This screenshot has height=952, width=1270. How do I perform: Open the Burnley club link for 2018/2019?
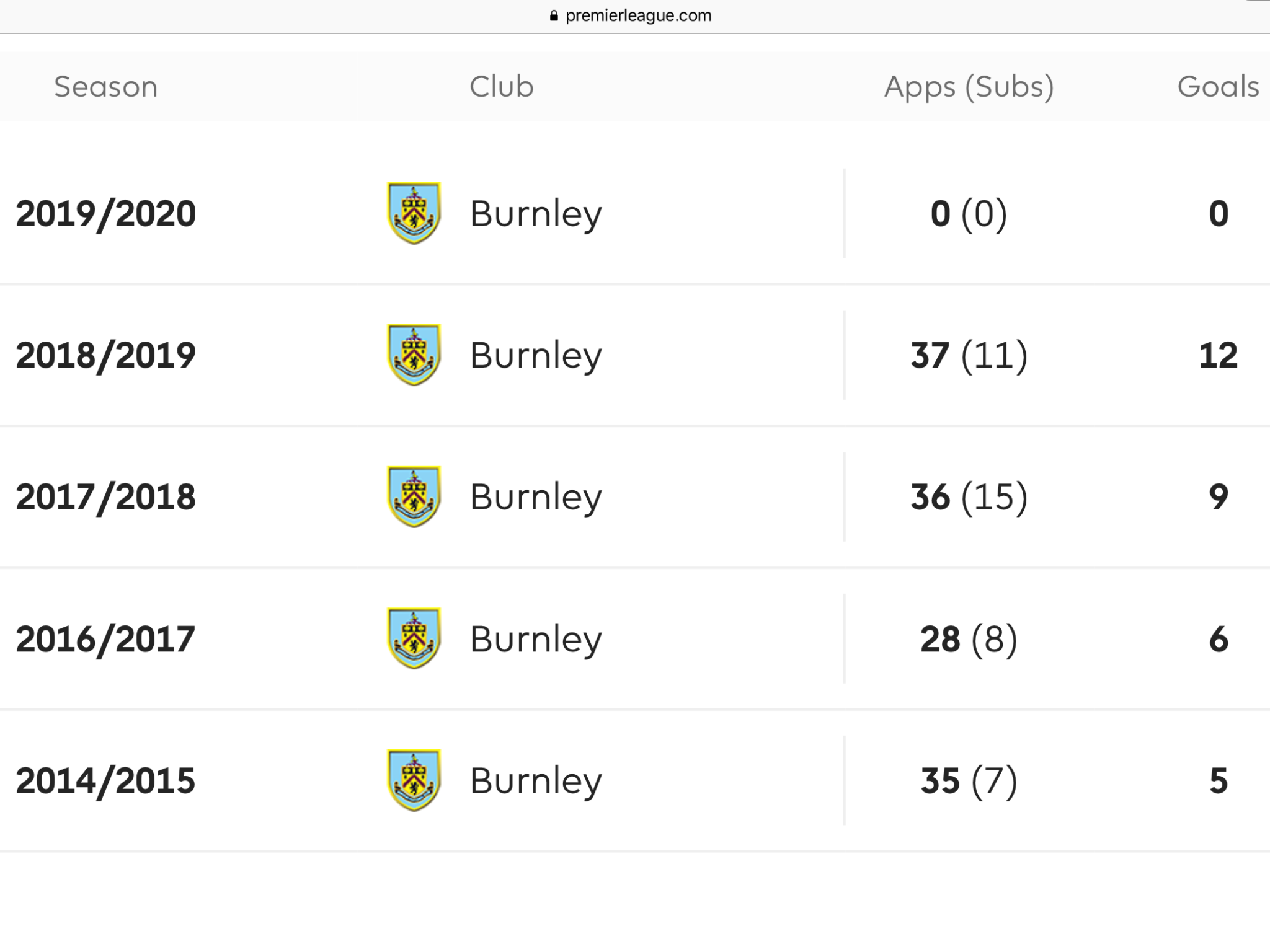coord(536,356)
